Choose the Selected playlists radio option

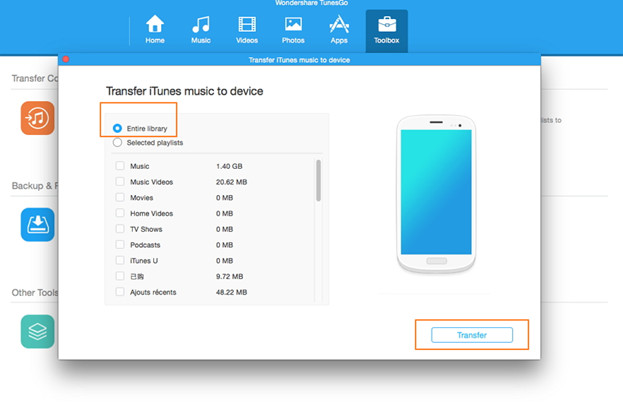point(118,143)
